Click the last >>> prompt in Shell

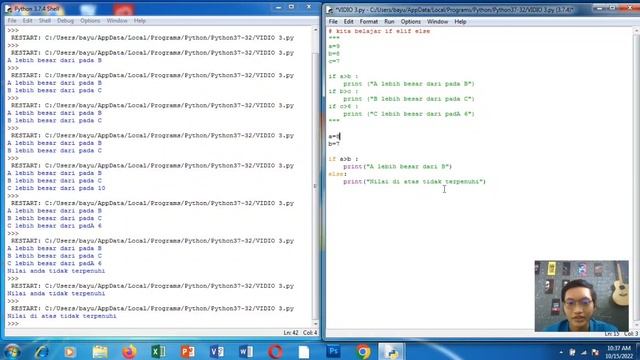pyautogui.click(x=13, y=324)
